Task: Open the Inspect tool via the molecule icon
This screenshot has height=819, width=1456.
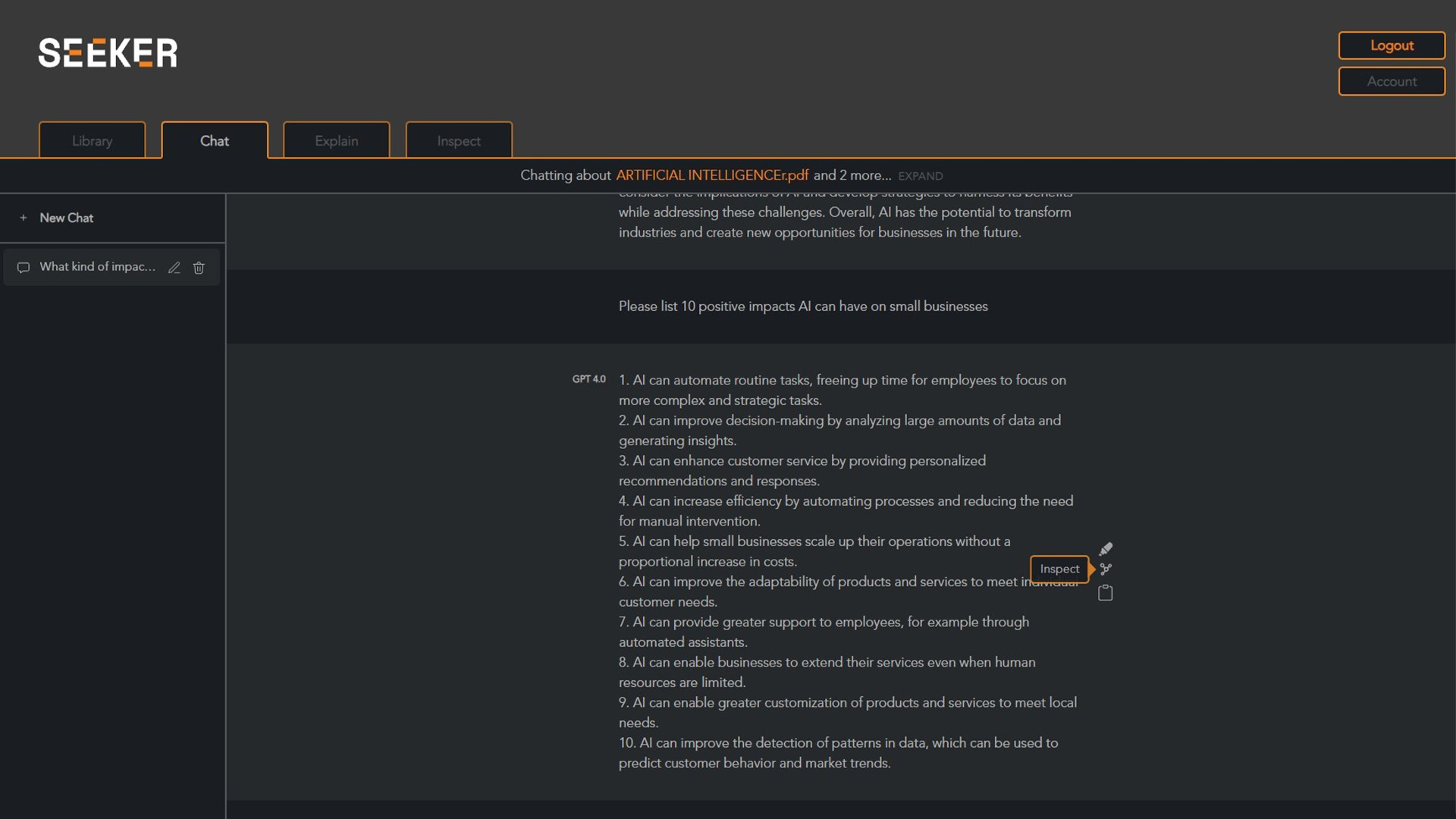Action: pos(1105,570)
